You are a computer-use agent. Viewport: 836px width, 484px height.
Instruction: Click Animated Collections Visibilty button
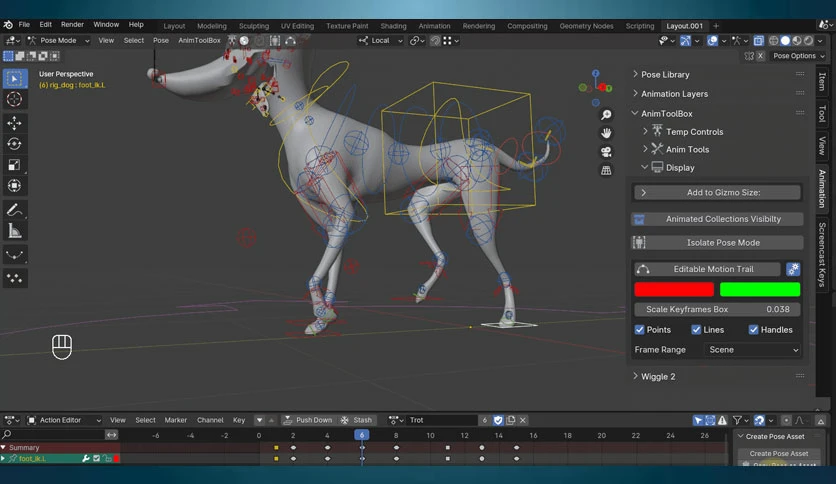pos(717,219)
